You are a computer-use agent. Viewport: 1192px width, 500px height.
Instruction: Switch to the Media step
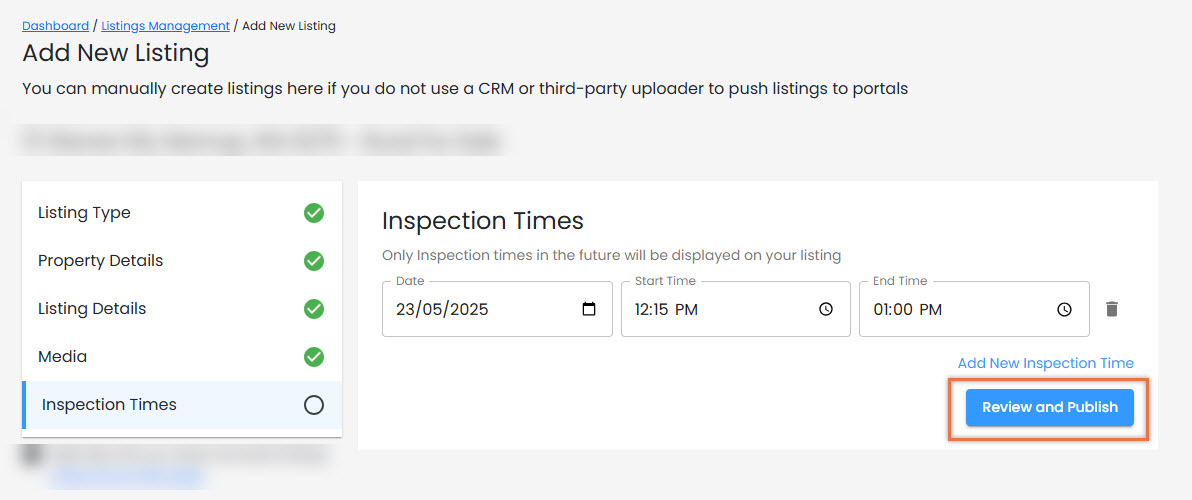coord(182,356)
